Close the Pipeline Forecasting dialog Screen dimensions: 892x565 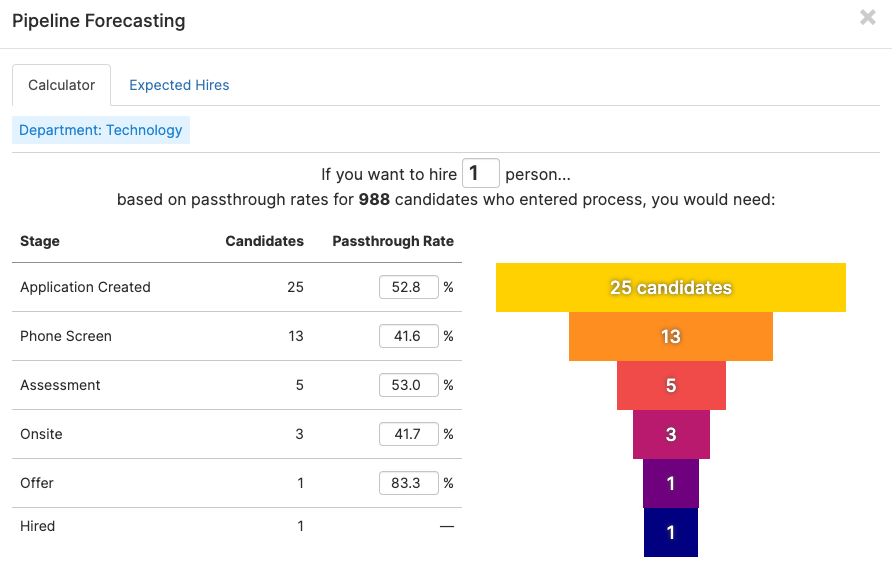click(x=867, y=17)
